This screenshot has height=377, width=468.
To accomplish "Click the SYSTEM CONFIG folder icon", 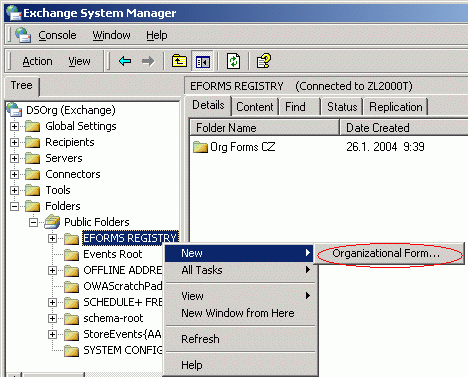I will [71, 351].
